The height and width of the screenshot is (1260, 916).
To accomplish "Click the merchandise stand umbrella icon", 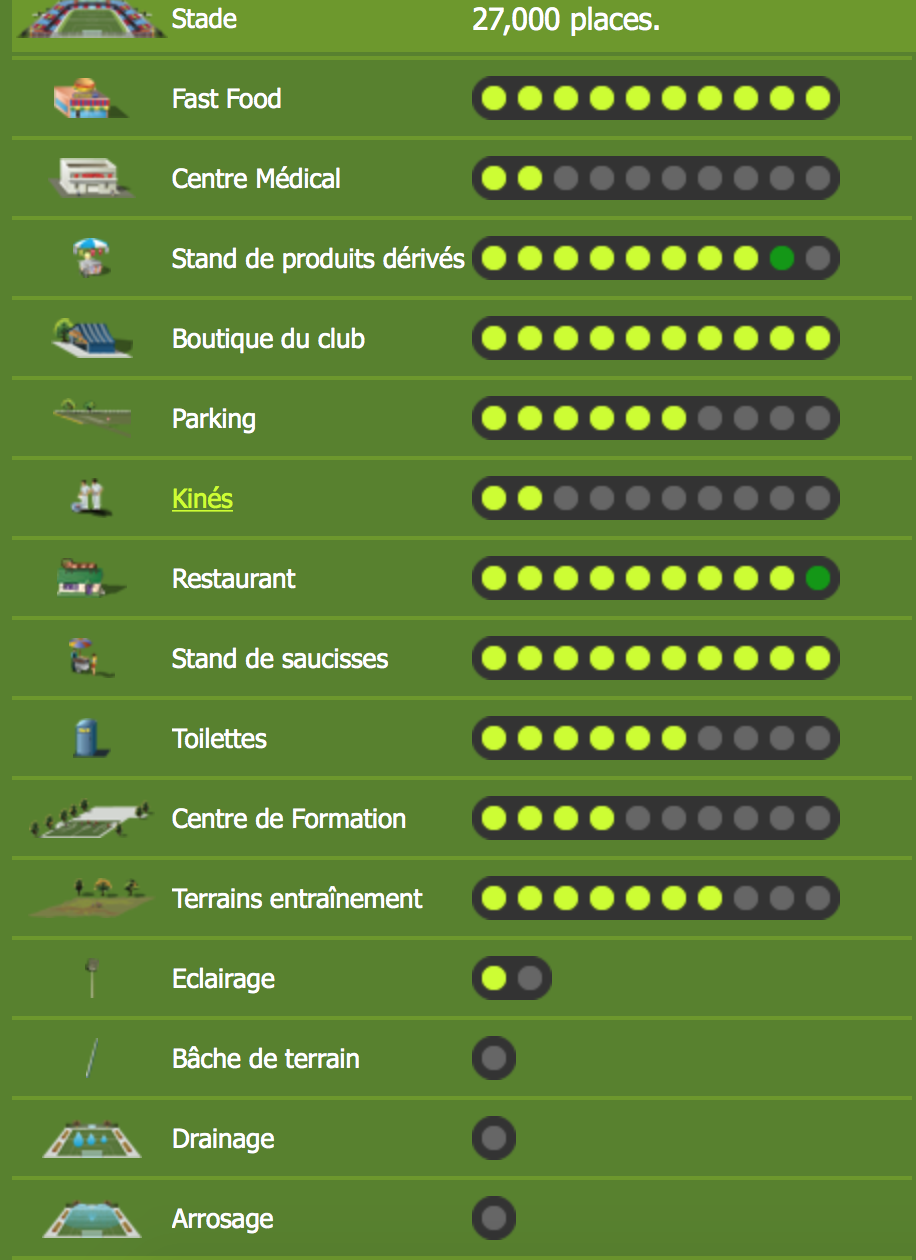I will pyautogui.click(x=91, y=257).
